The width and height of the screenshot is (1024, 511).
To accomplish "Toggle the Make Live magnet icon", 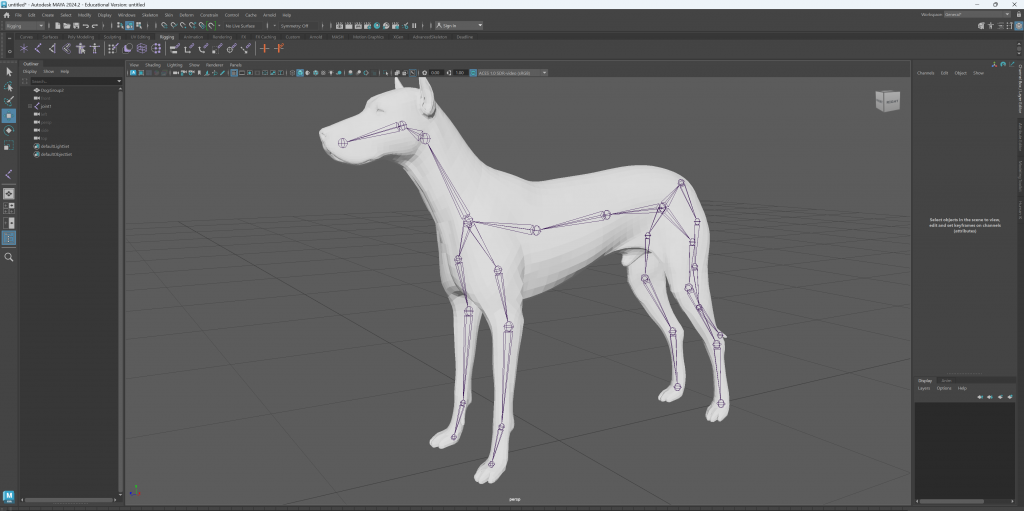I will pos(211,25).
